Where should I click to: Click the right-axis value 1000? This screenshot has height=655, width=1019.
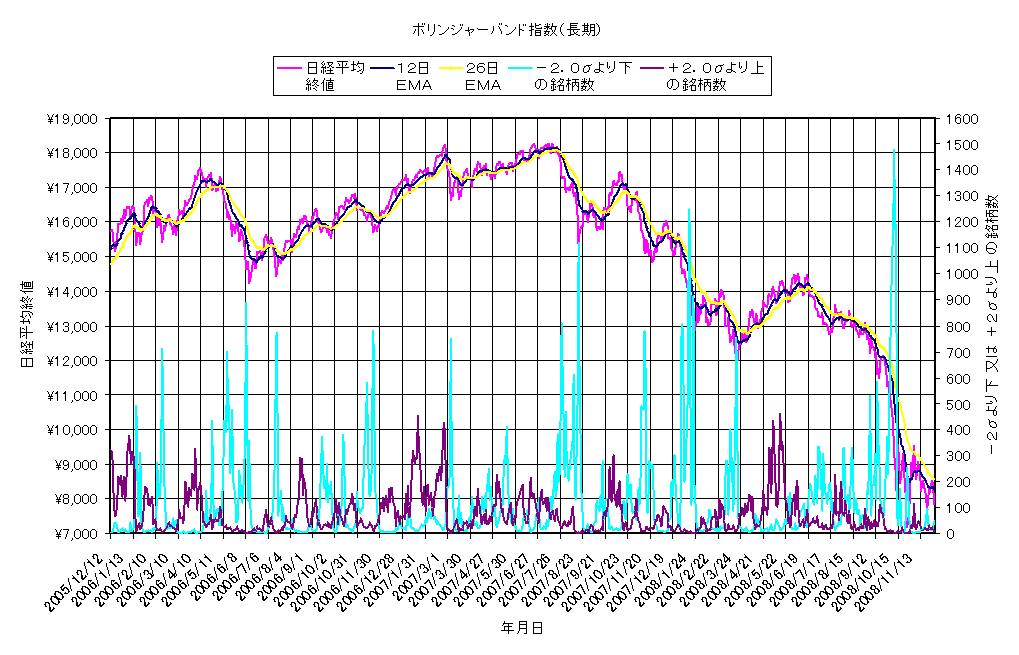click(962, 274)
